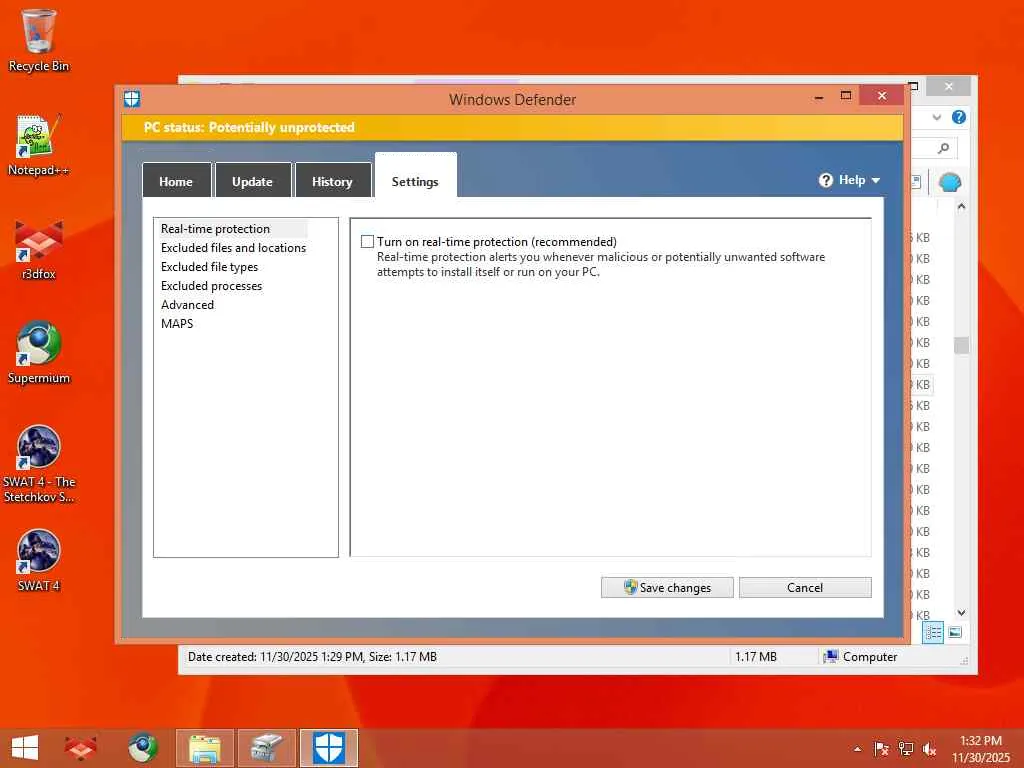Expand the Explorer ribbon chevron
The width and height of the screenshot is (1024, 768).
point(936,117)
